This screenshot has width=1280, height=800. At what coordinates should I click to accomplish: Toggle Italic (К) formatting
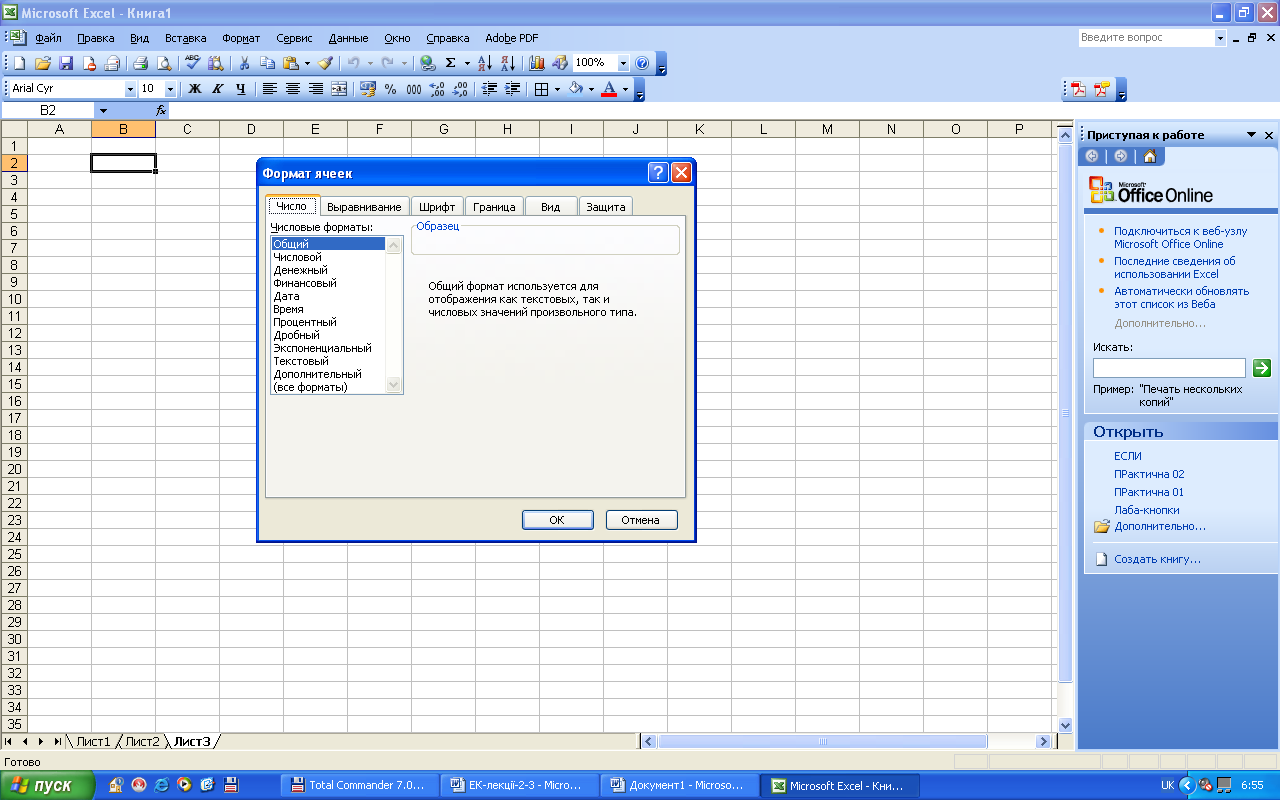pyautogui.click(x=218, y=89)
